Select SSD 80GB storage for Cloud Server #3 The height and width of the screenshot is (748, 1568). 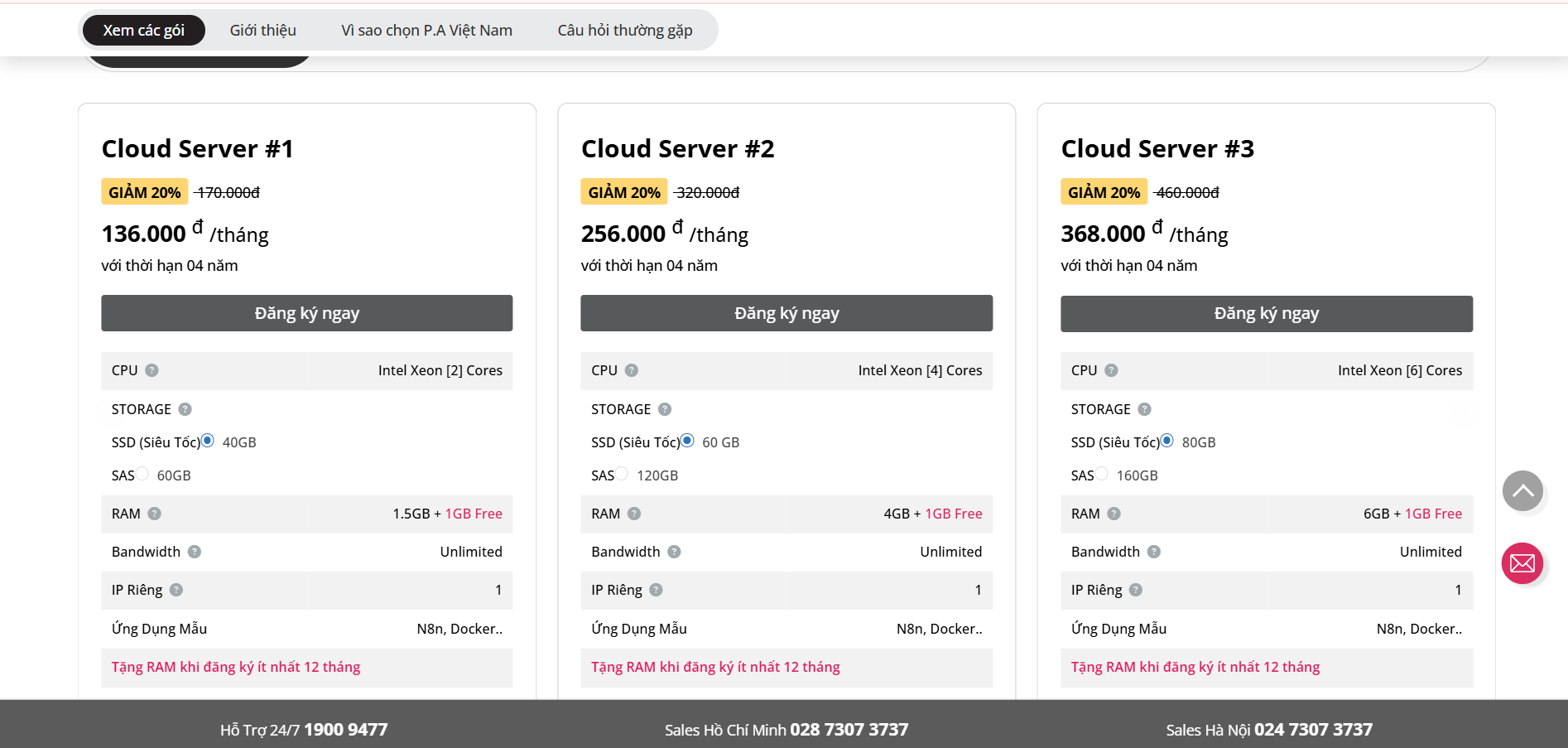pos(1166,441)
